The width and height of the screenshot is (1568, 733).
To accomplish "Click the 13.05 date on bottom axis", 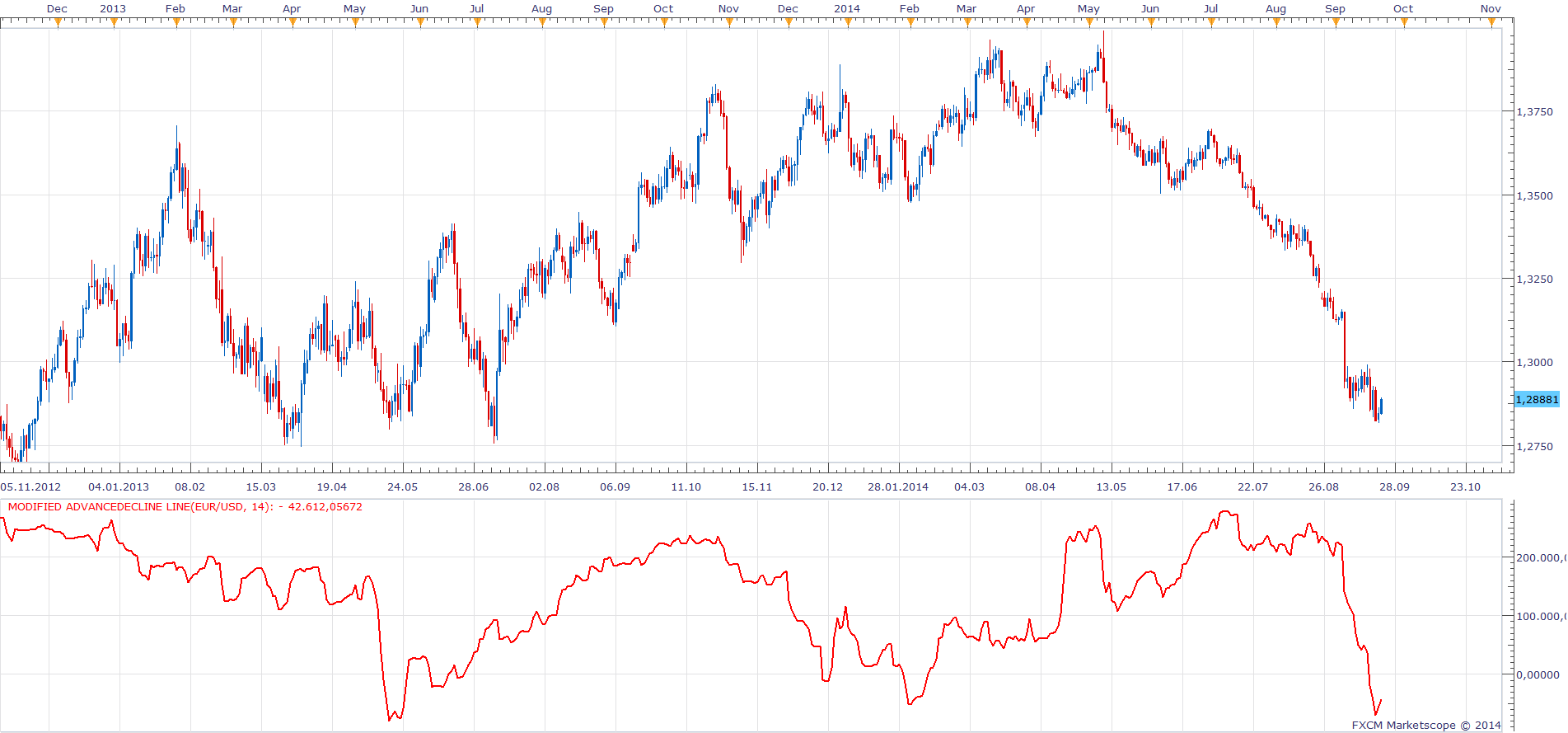I will point(1112,486).
